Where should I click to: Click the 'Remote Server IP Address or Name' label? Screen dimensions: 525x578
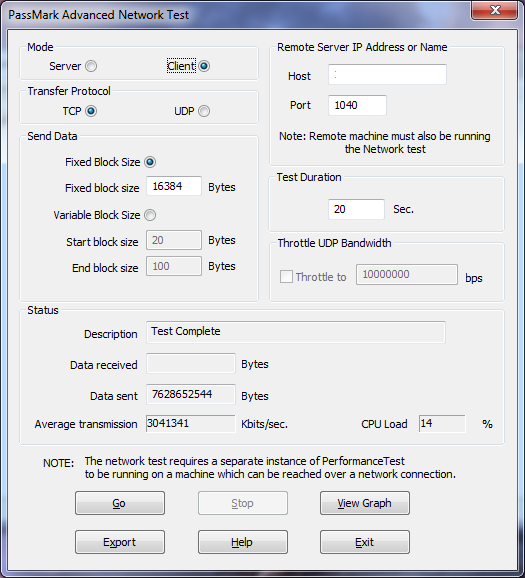click(362, 47)
